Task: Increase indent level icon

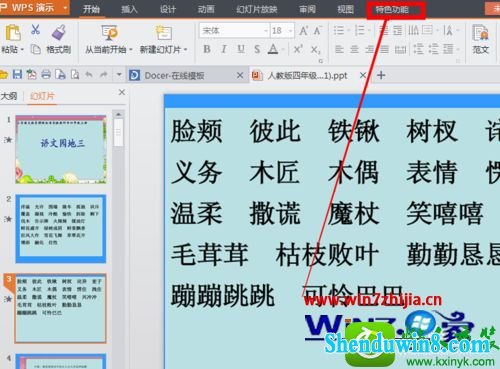Action: (x=397, y=31)
